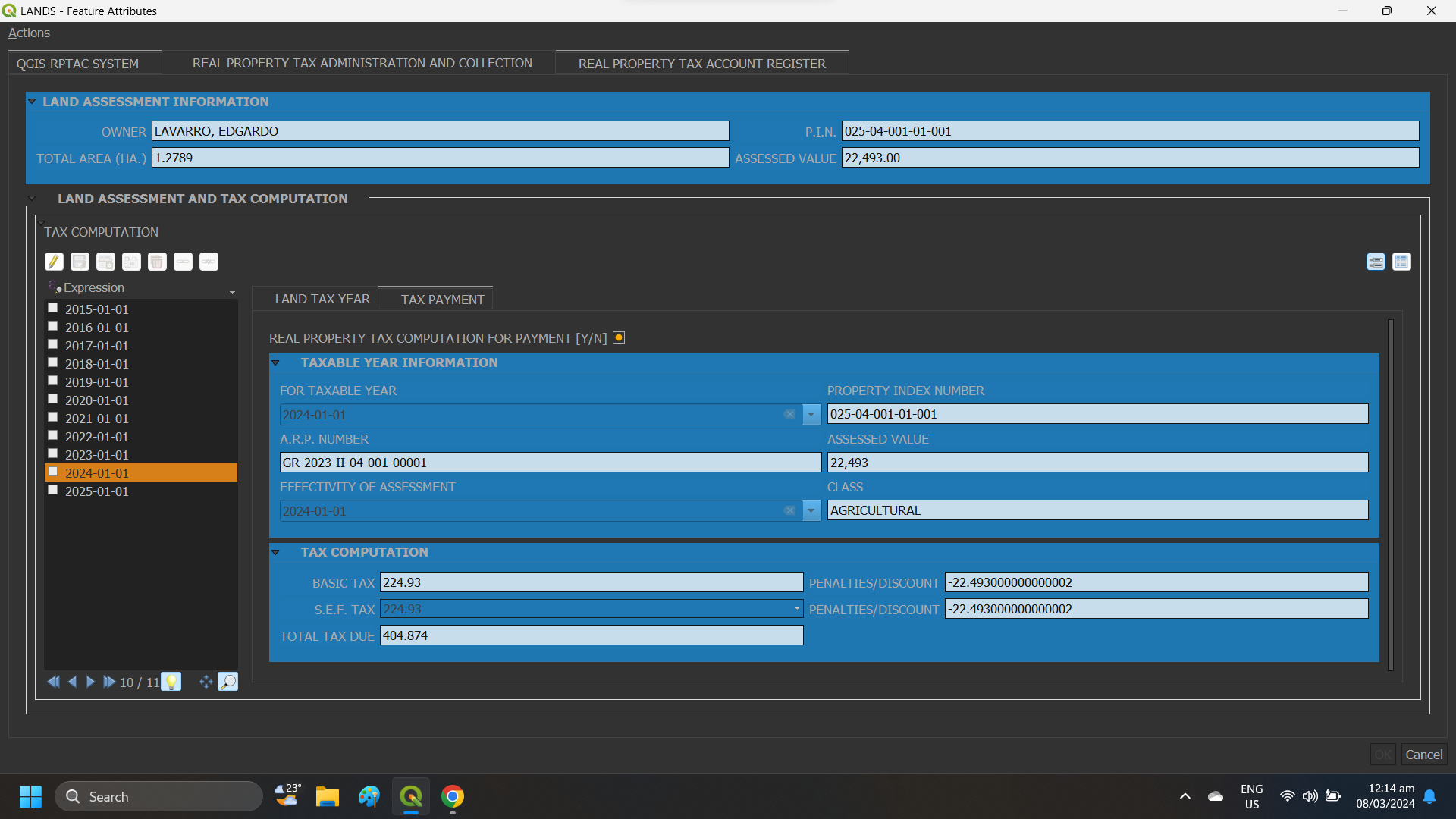The image size is (1456, 819).
Task: Check the 2024-01-01 list entry checkbox
Action: [x=53, y=472]
